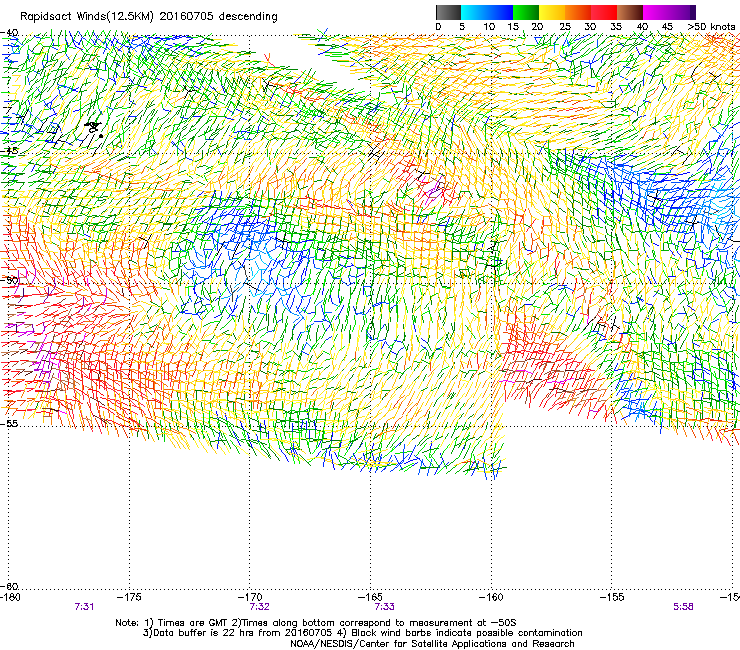Click the '-40' latitude axis label

point(9,33)
